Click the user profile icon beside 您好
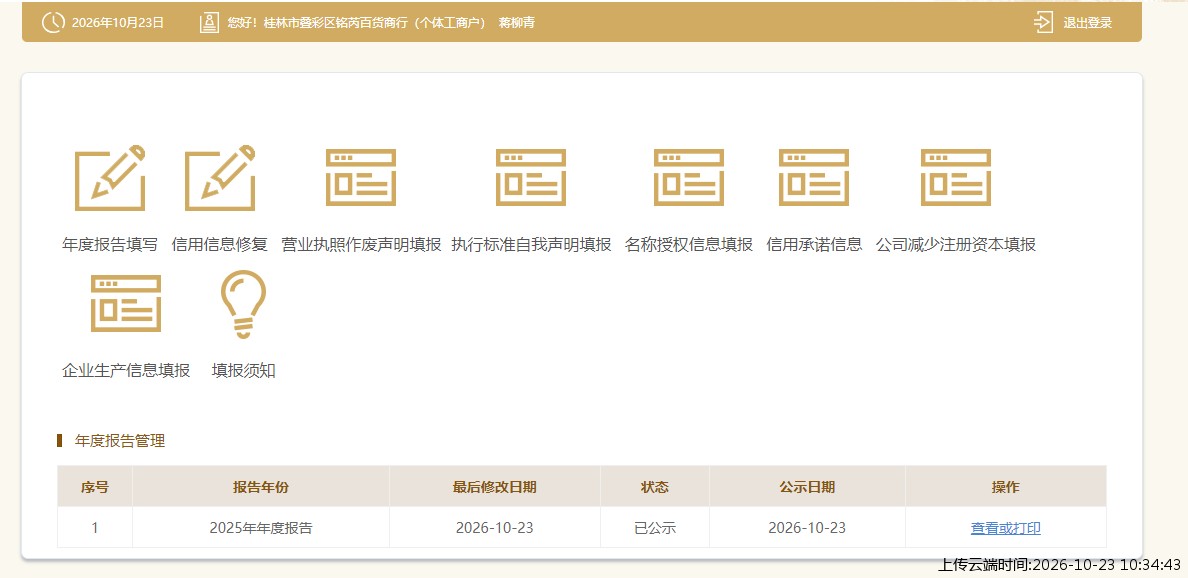1188x578 pixels. tap(209, 23)
